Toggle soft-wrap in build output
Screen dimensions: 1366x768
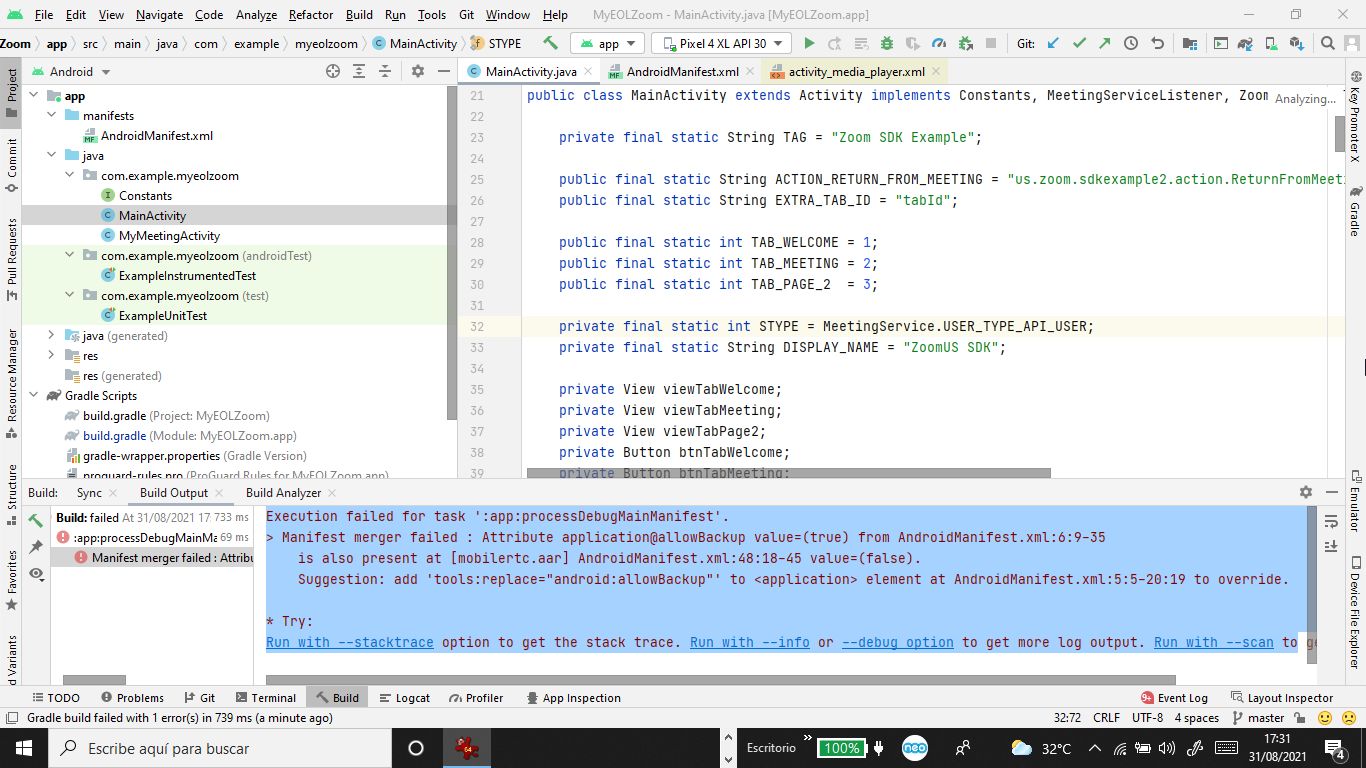click(x=1331, y=521)
